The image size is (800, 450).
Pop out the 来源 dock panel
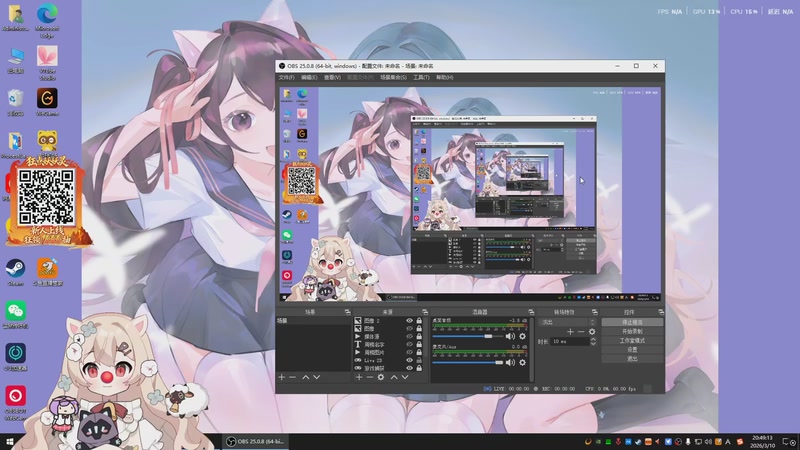425,312
